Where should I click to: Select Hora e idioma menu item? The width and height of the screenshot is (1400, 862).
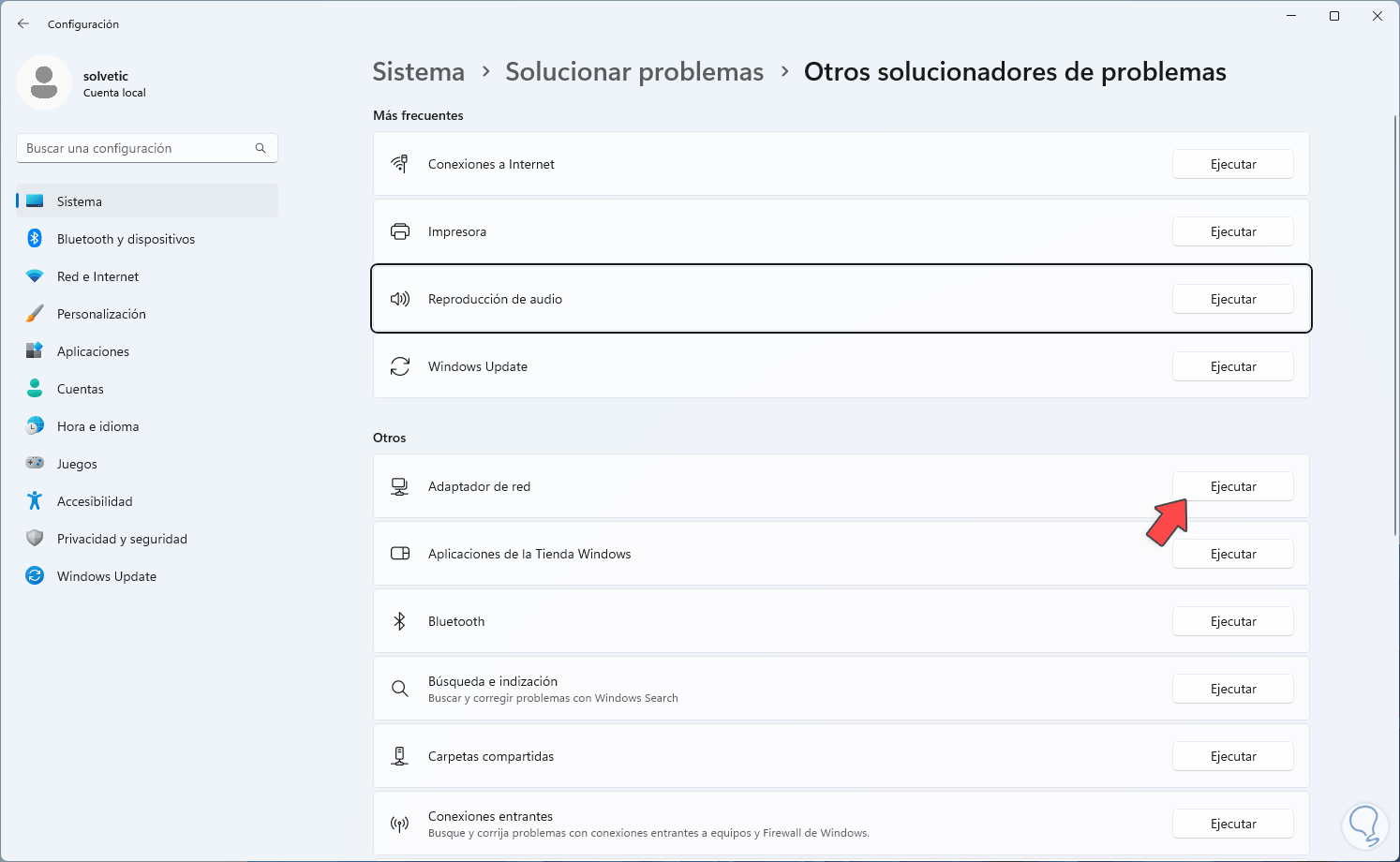coord(97,426)
